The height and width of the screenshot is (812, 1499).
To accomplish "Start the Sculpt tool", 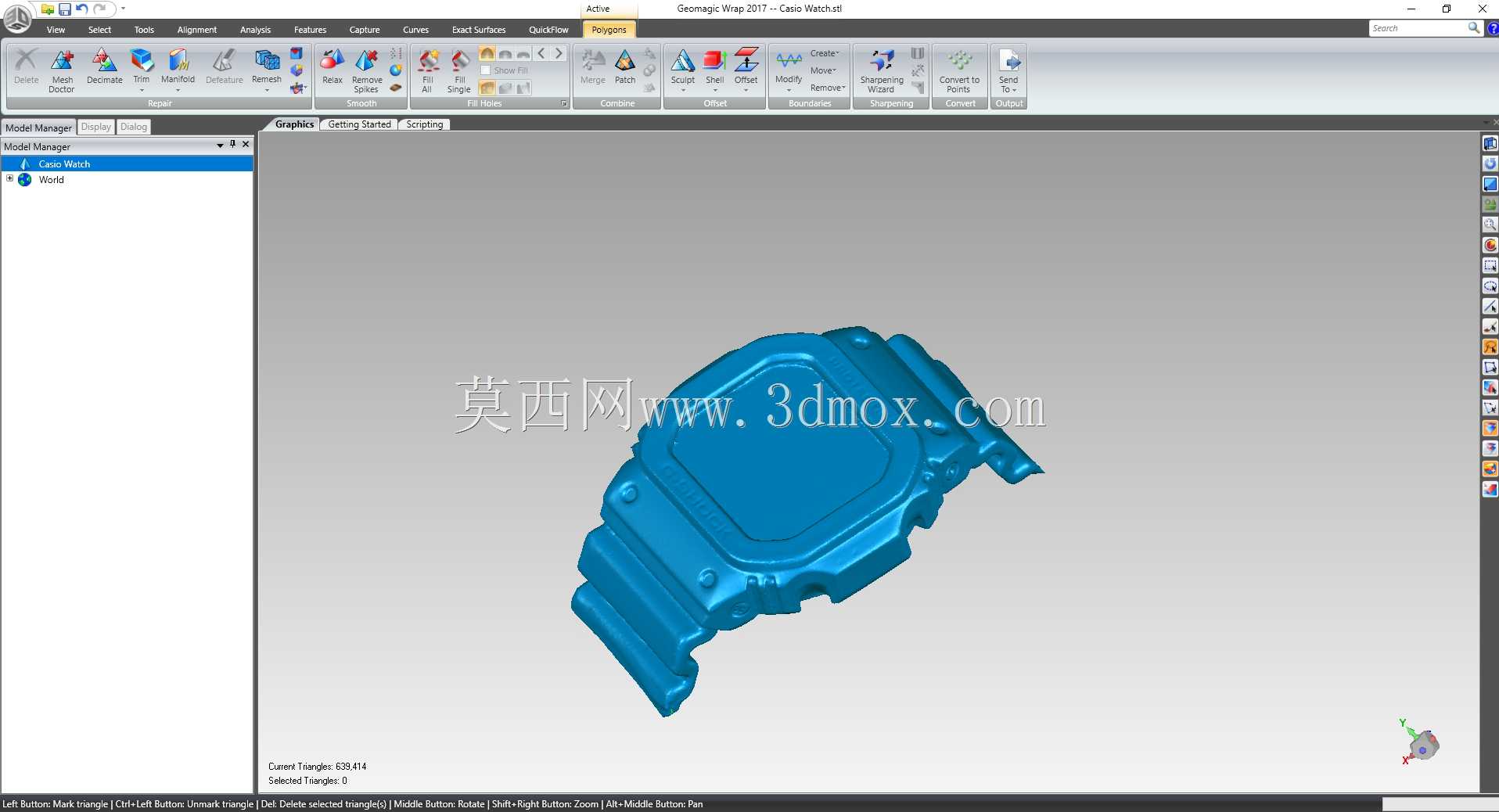I will point(683,70).
